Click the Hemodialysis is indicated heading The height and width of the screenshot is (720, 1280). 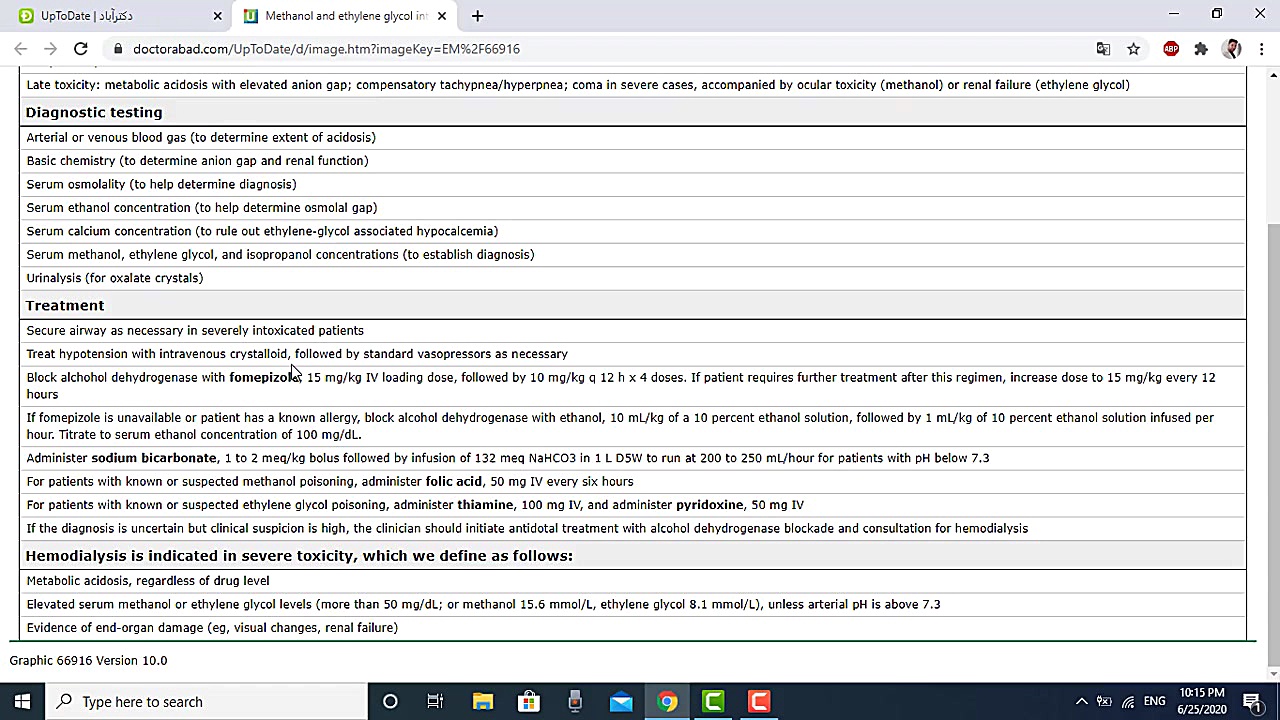[x=299, y=556]
